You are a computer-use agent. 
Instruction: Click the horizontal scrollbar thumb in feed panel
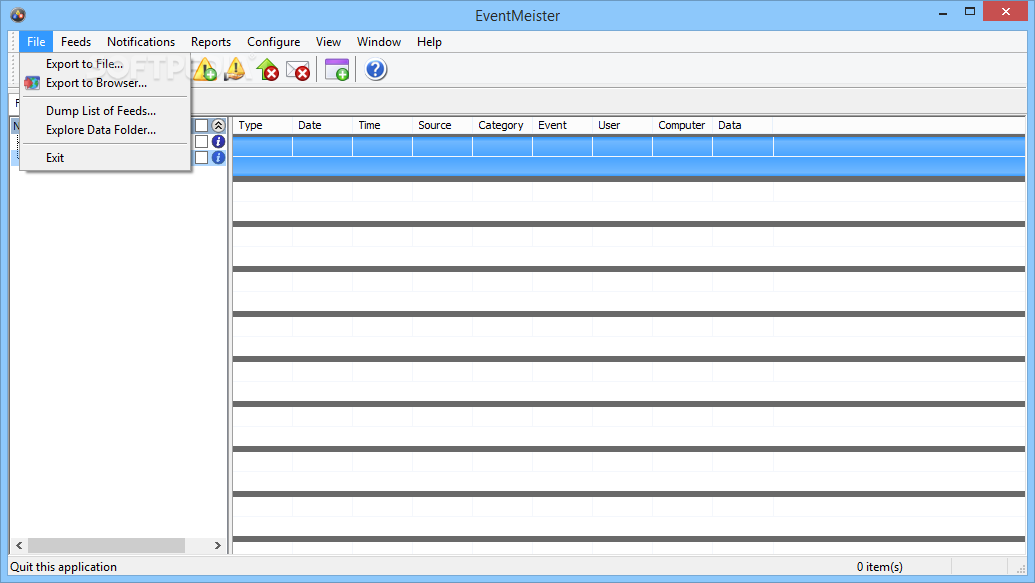coord(106,545)
